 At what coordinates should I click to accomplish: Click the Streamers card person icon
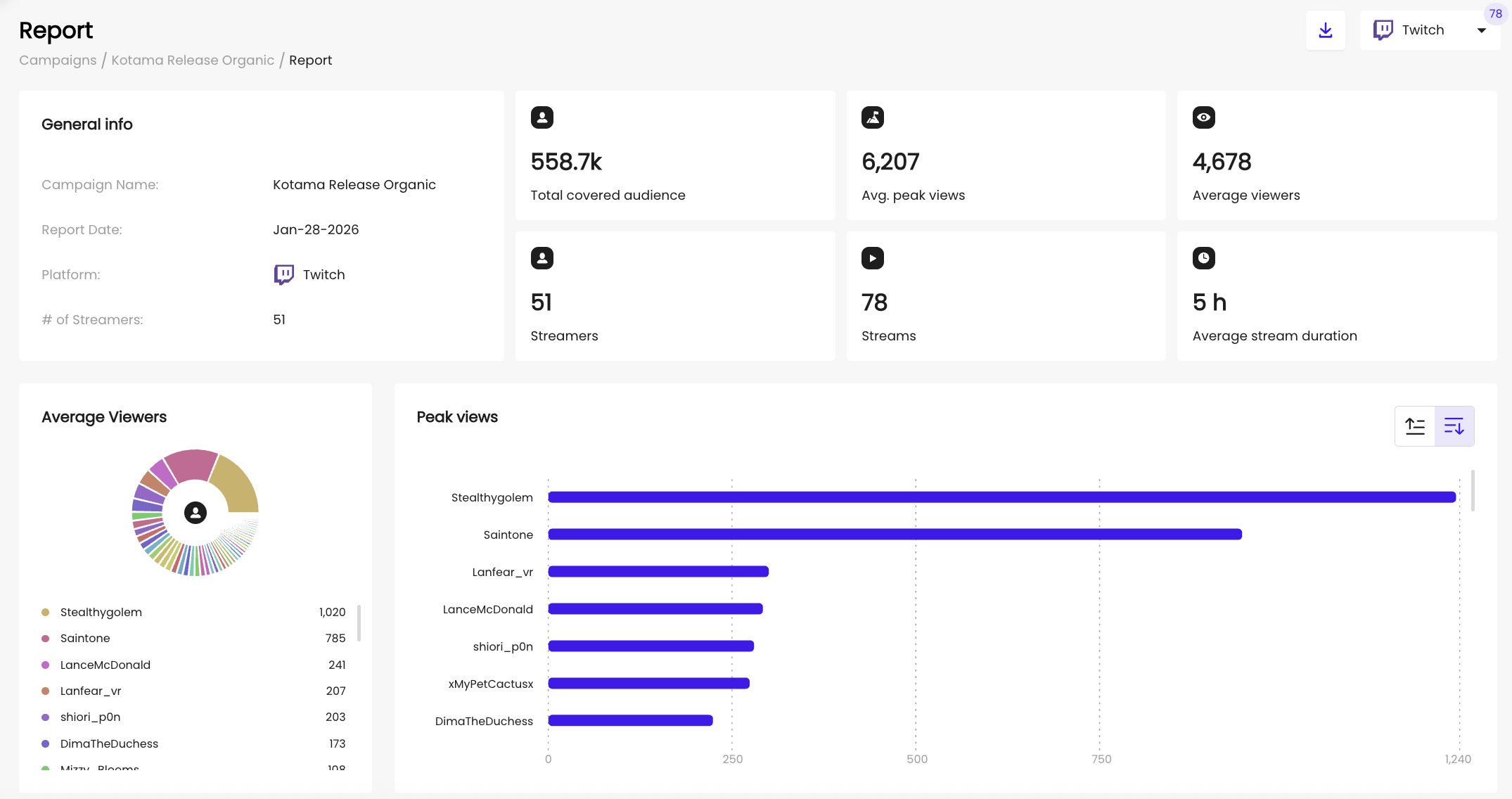[x=542, y=258]
